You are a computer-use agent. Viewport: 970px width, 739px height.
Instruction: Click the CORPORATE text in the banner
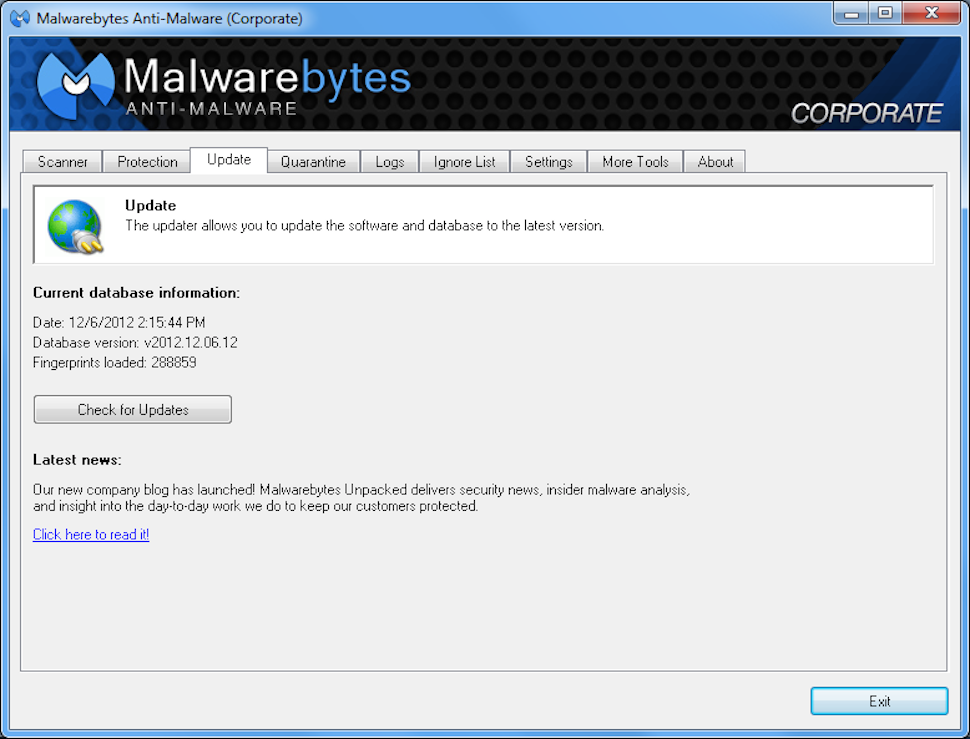[x=868, y=113]
